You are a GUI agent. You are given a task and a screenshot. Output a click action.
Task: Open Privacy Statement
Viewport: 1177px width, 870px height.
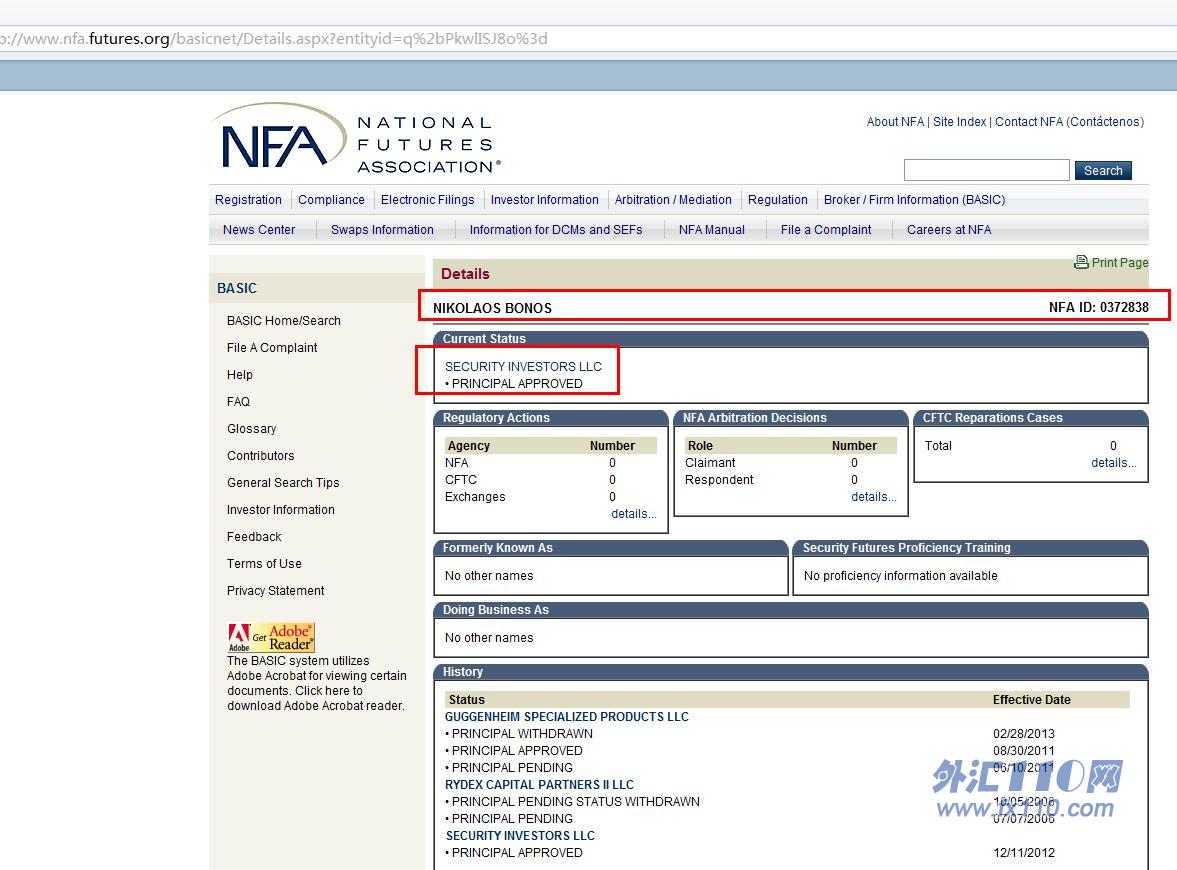click(x=275, y=591)
